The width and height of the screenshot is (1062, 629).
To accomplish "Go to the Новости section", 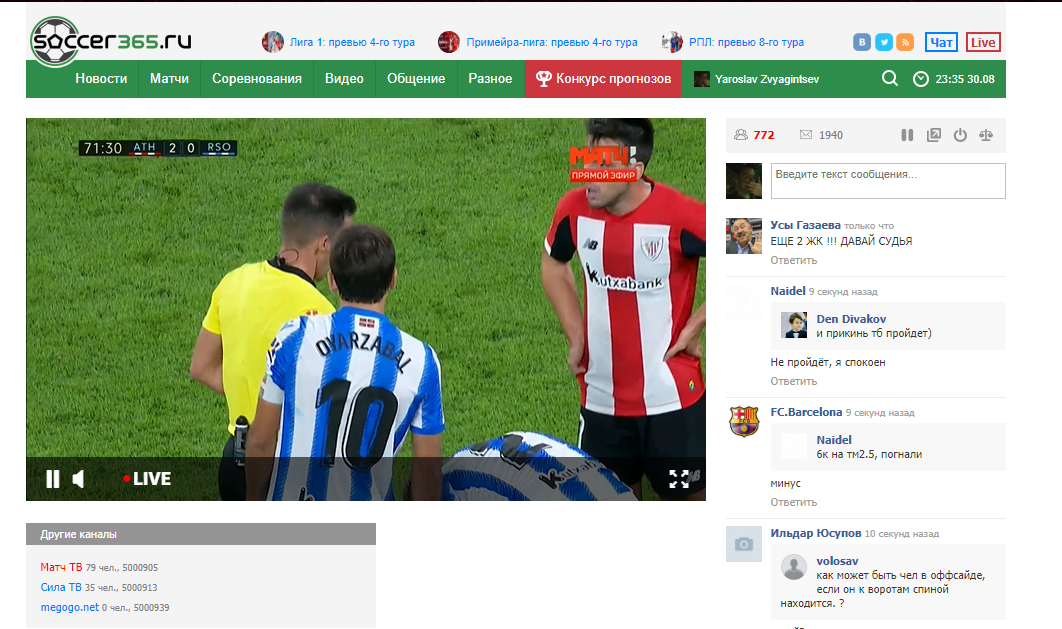I will tap(101, 79).
